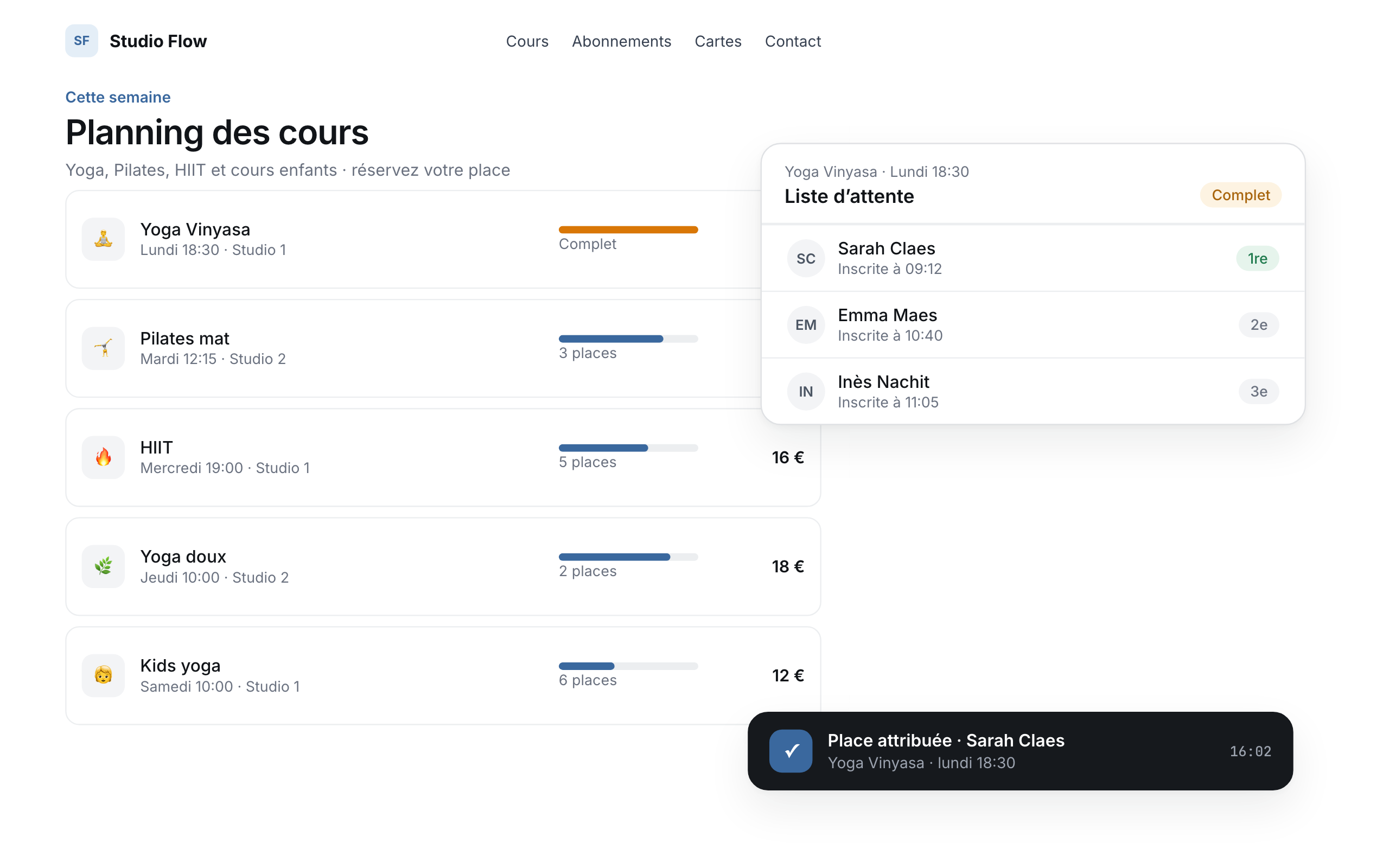Click the Yoga doux leaf icon
The height and width of the screenshot is (868, 1389).
point(103,566)
